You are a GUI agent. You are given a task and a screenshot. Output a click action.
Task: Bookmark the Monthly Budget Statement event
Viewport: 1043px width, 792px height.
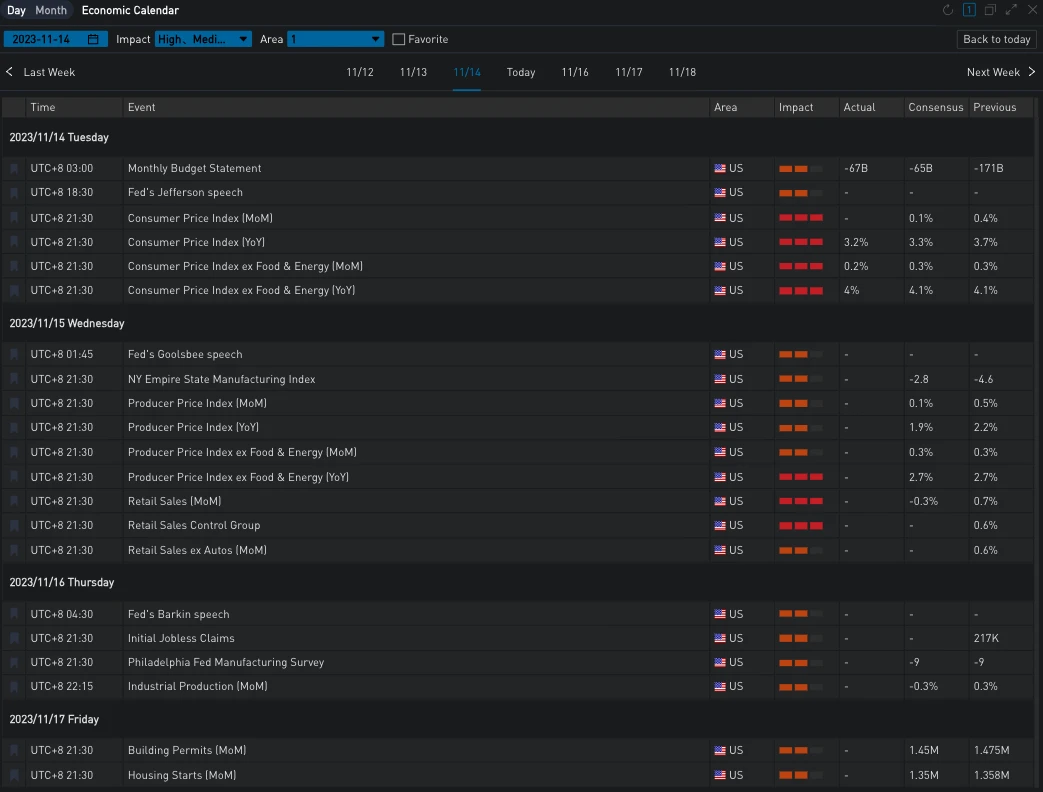(x=14, y=169)
